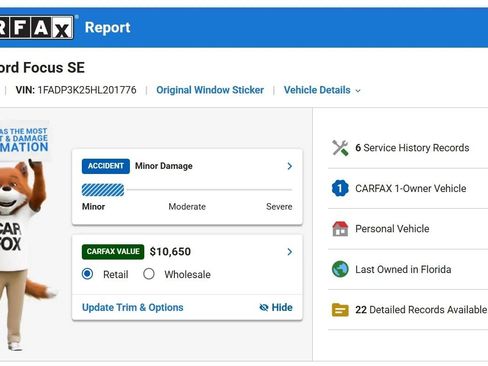Click CARFAX 1-Owner Vehicle text
The width and height of the screenshot is (488, 366).
point(411,188)
